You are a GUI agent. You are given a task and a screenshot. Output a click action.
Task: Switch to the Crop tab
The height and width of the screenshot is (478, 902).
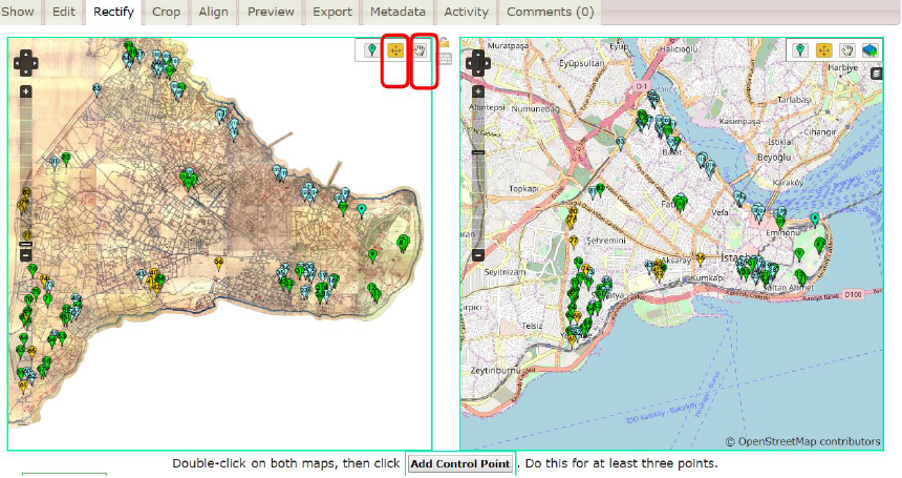[x=166, y=12]
